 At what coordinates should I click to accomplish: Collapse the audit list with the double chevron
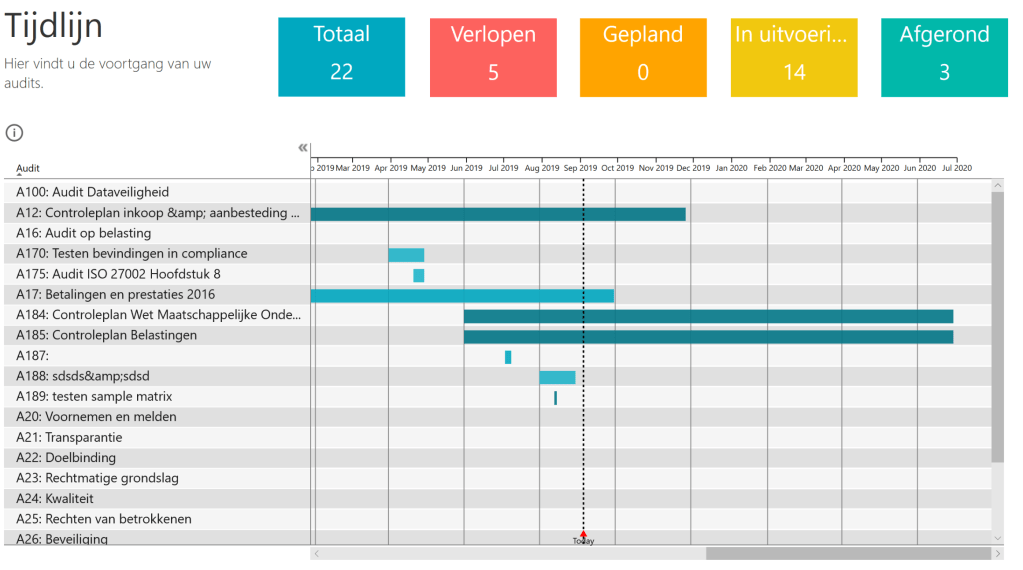[x=303, y=148]
